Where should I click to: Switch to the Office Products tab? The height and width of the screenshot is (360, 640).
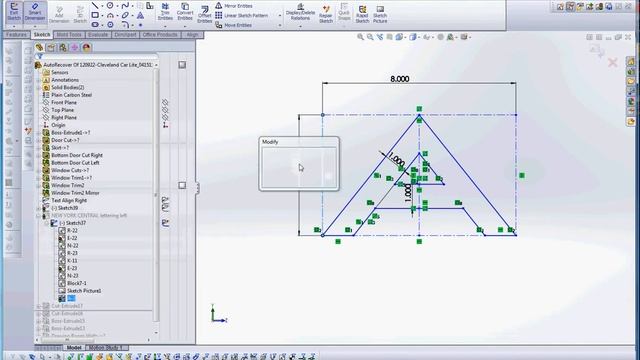(160, 35)
